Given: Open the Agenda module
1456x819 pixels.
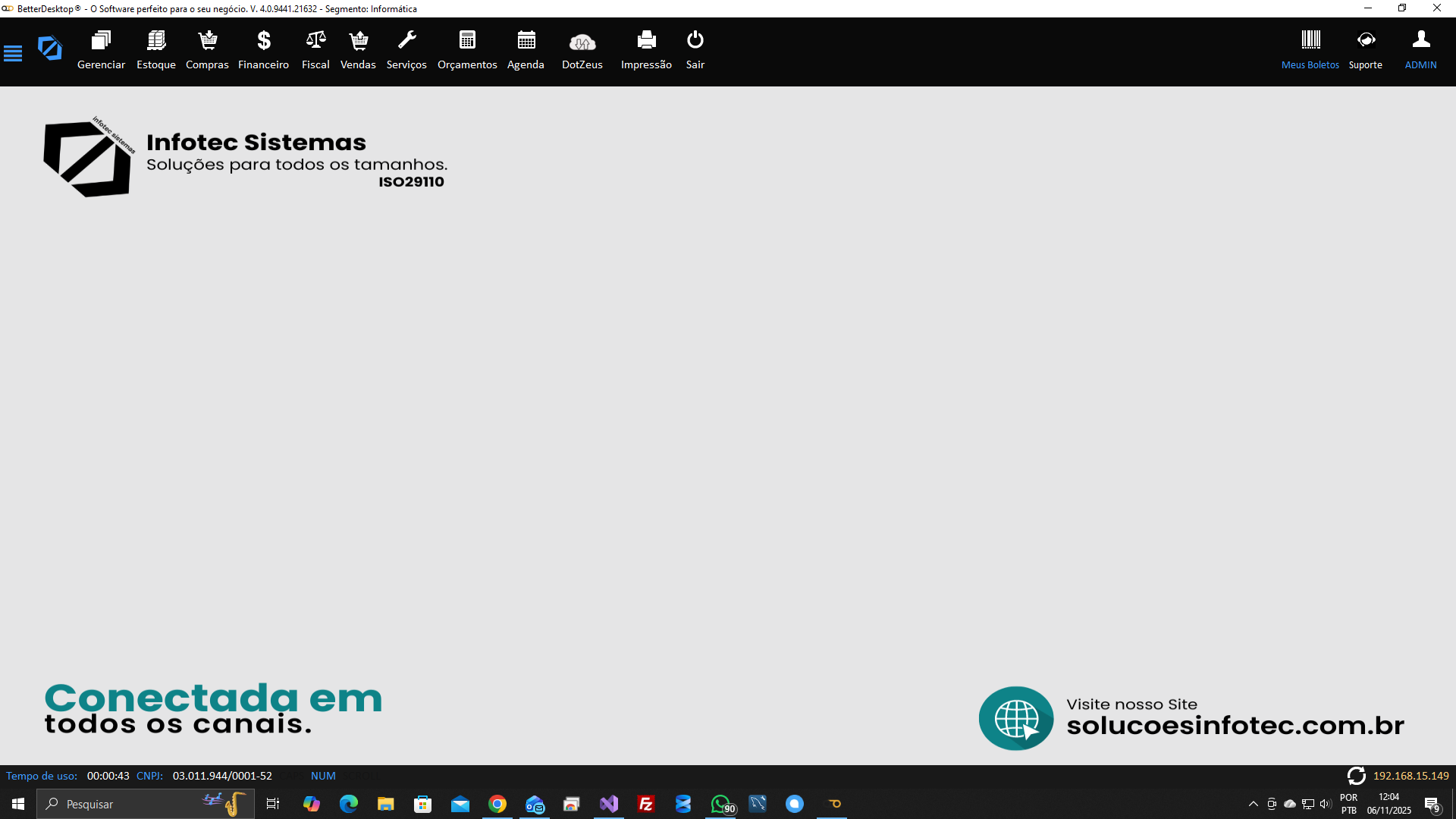Looking at the screenshot, I should click(526, 49).
